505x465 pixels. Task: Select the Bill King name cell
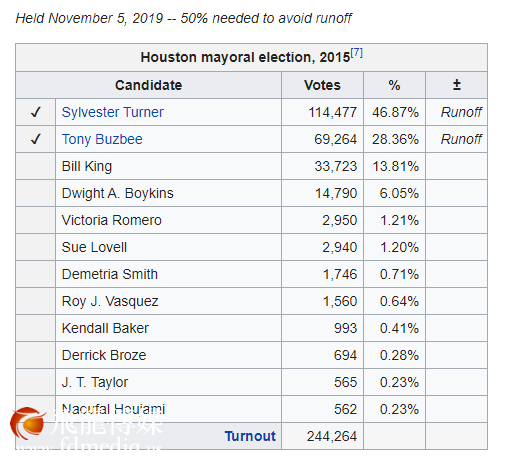168,166
